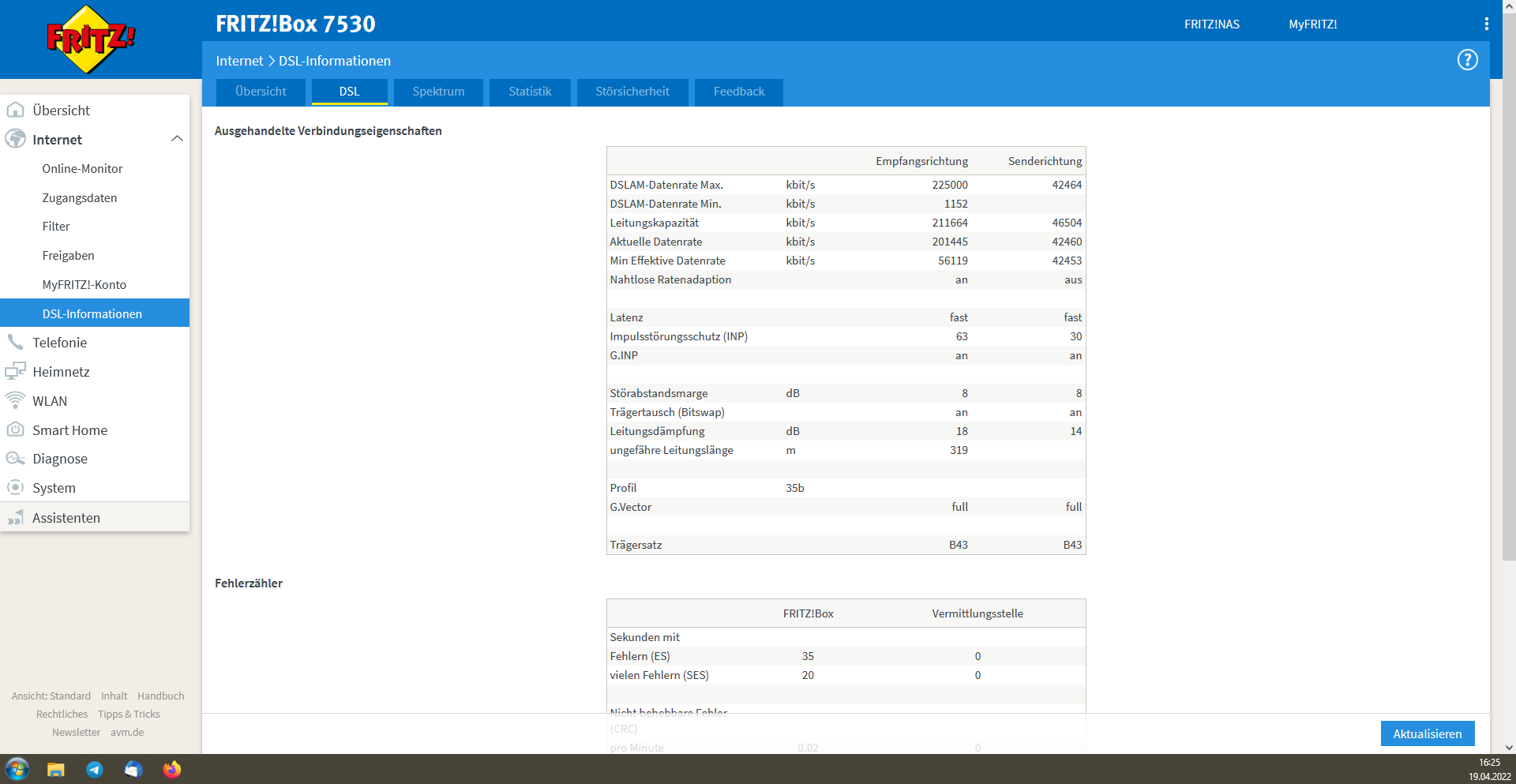
Task: Open the Handbuch footer link
Action: [161, 696]
